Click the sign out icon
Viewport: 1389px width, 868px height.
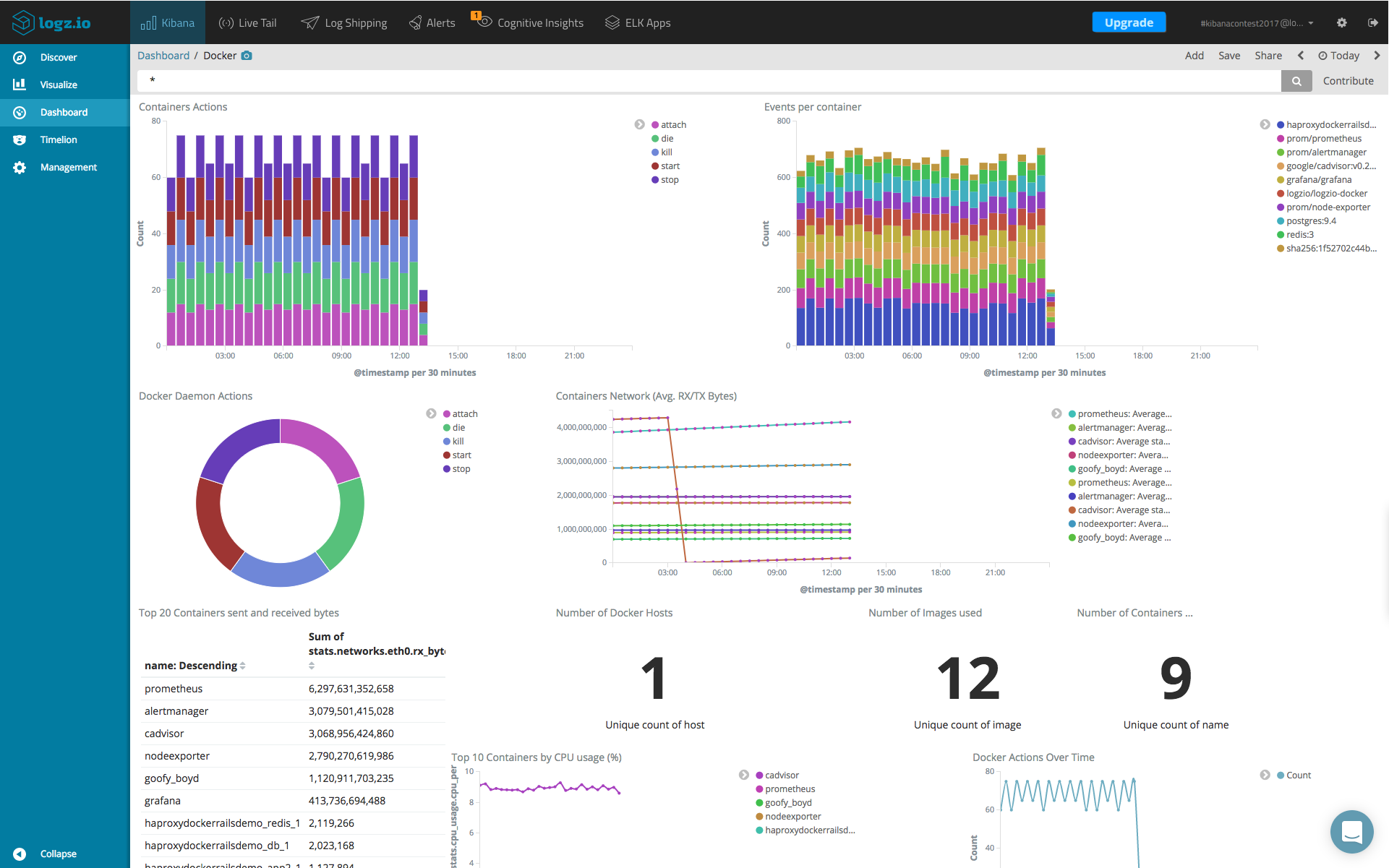point(1372,22)
